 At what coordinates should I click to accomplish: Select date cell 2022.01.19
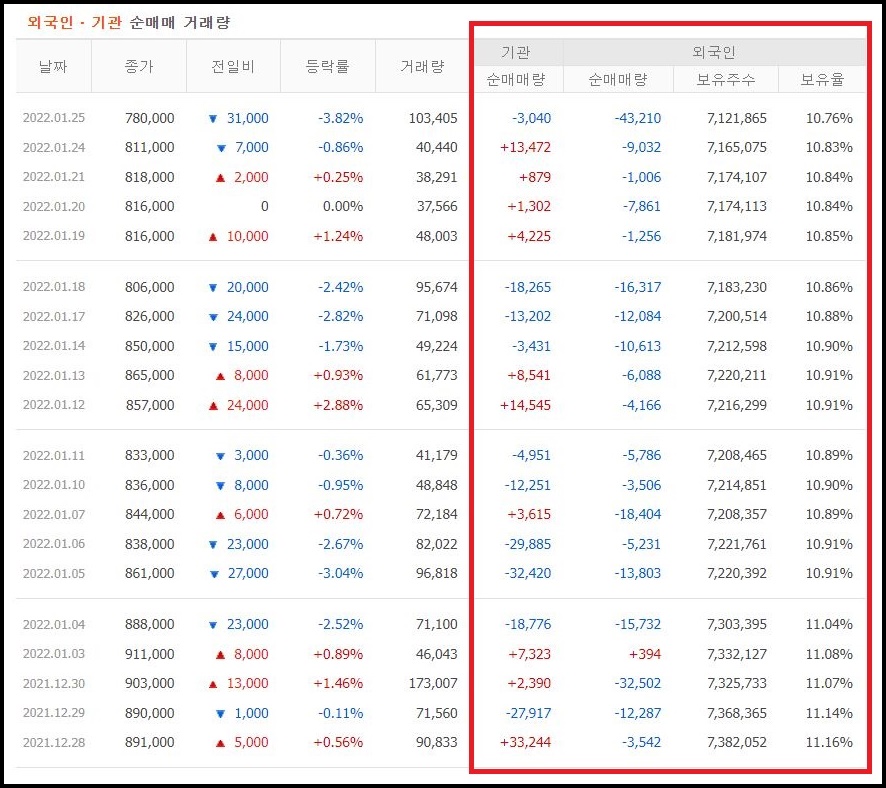[x=54, y=236]
